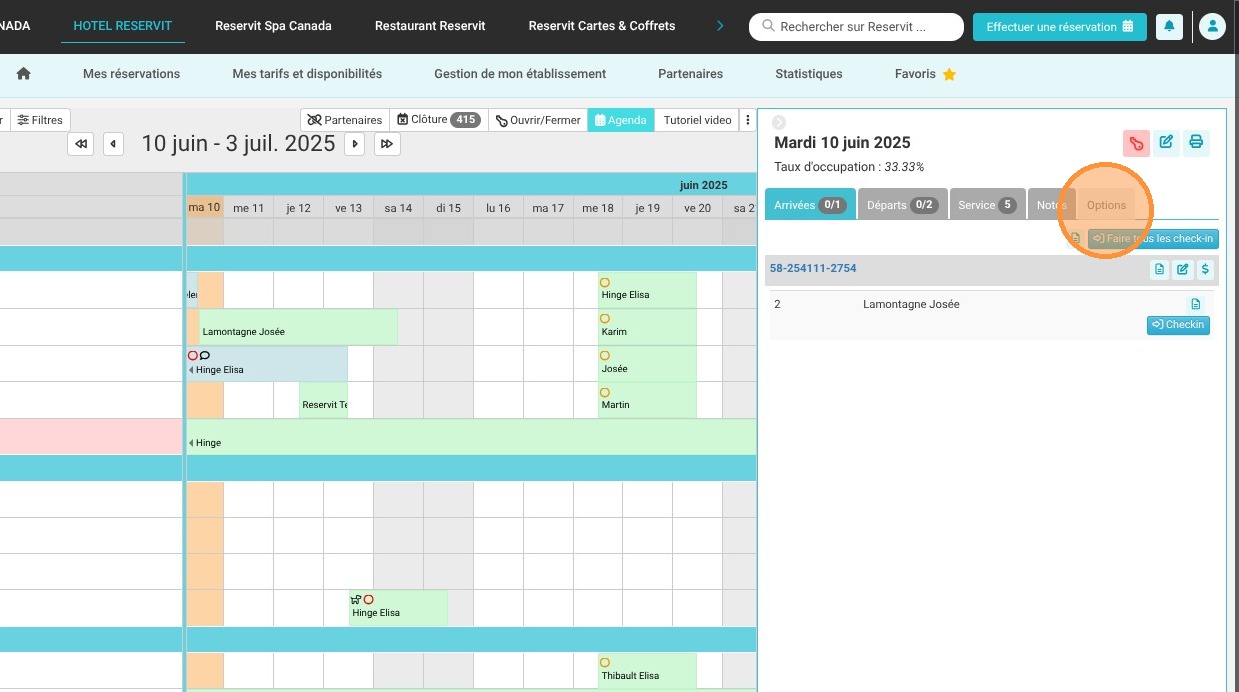Jump back with double-arrow rewind button
1239x692 pixels.
click(81, 144)
